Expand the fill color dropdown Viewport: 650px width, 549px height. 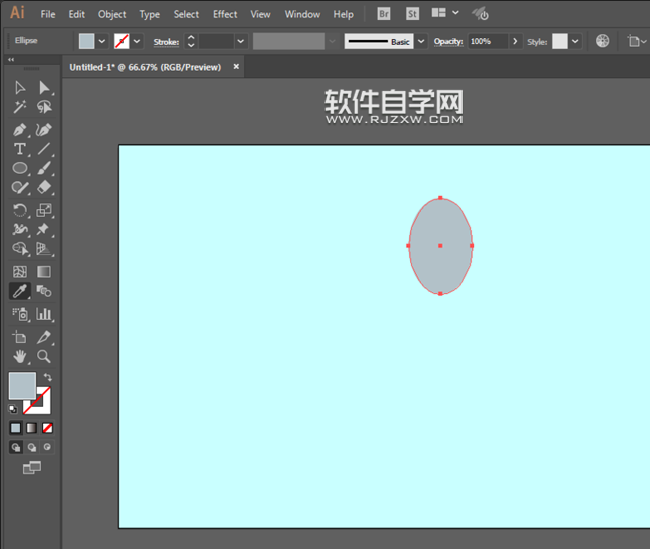coord(102,41)
